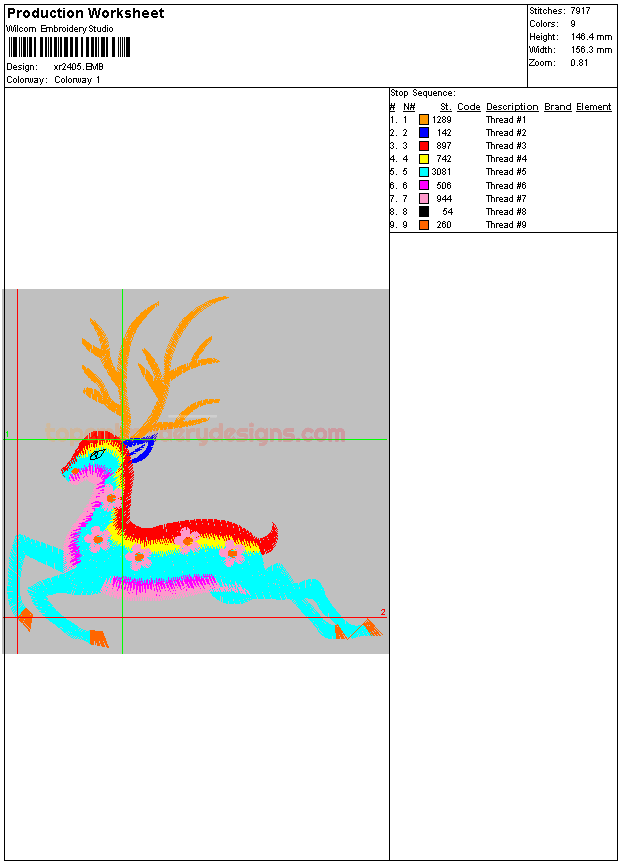
Task: Click the cyan Thread #5 swatch
Action: pyautogui.click(x=424, y=172)
